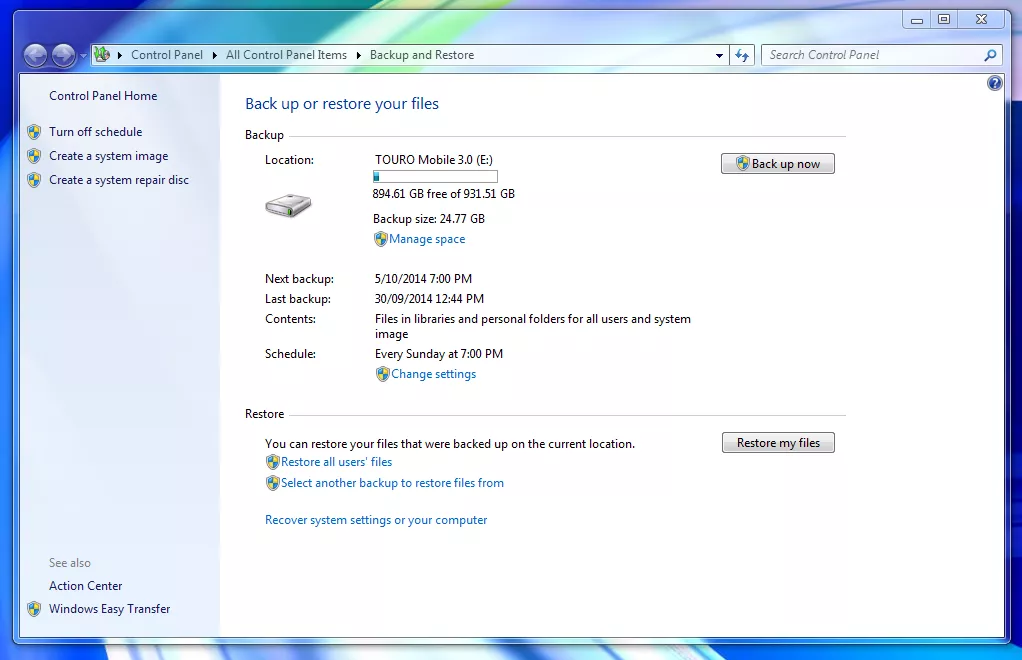Click the shield icon beside Change settings
Image resolution: width=1022 pixels, height=660 pixels.
pyautogui.click(x=383, y=374)
